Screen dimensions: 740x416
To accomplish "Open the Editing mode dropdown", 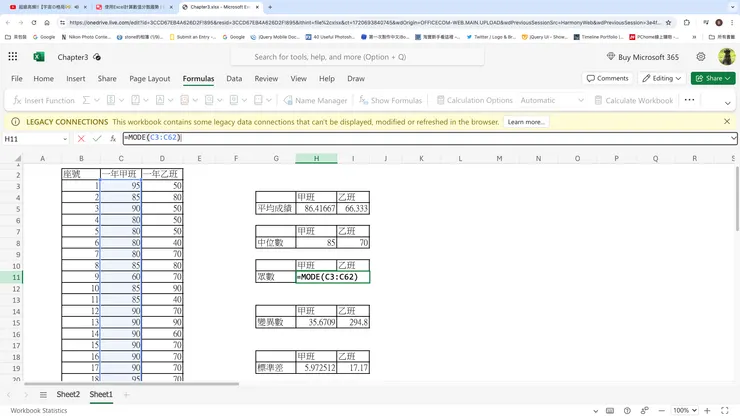I will pyautogui.click(x=661, y=78).
